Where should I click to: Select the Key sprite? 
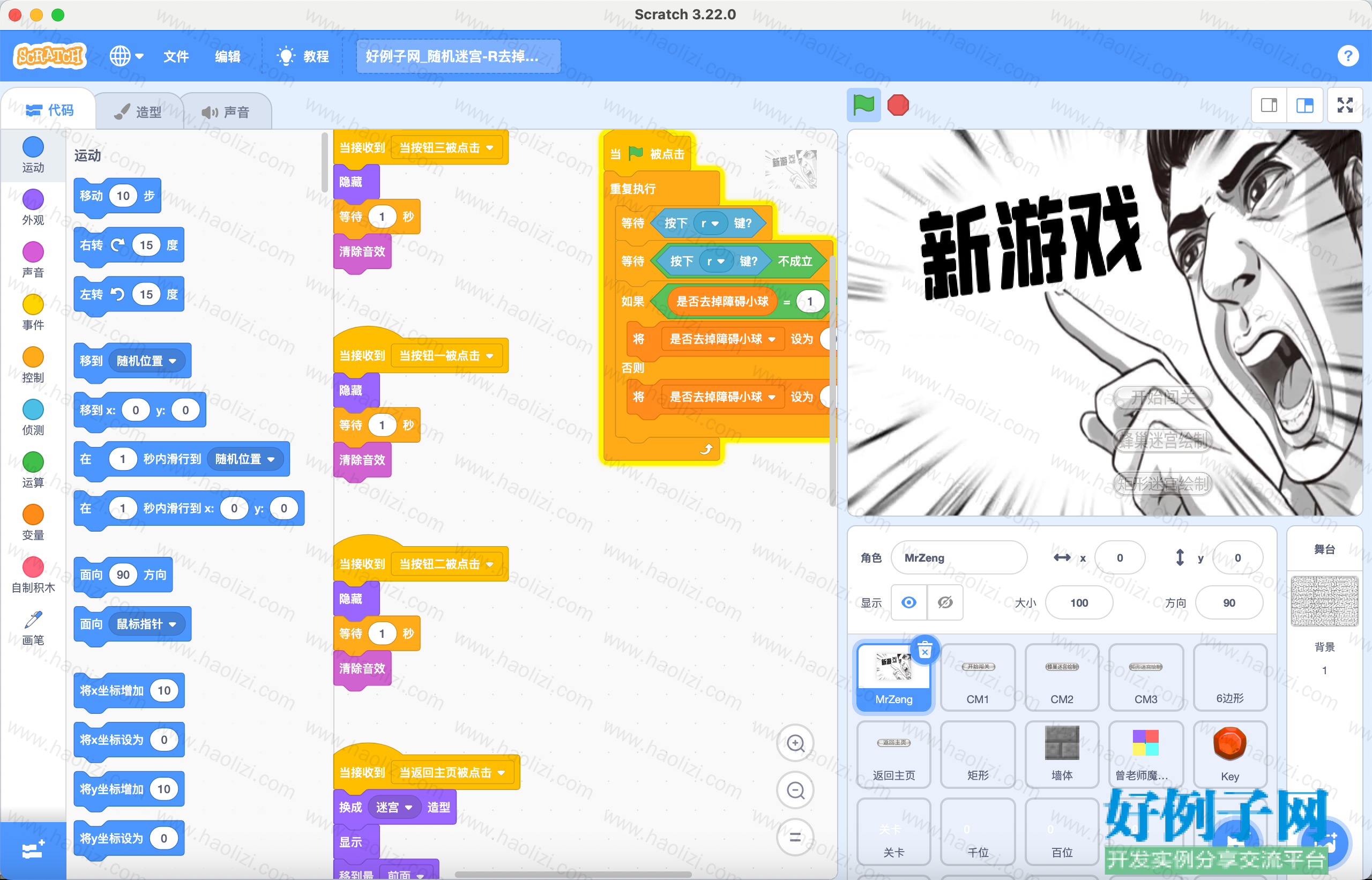click(x=1230, y=754)
